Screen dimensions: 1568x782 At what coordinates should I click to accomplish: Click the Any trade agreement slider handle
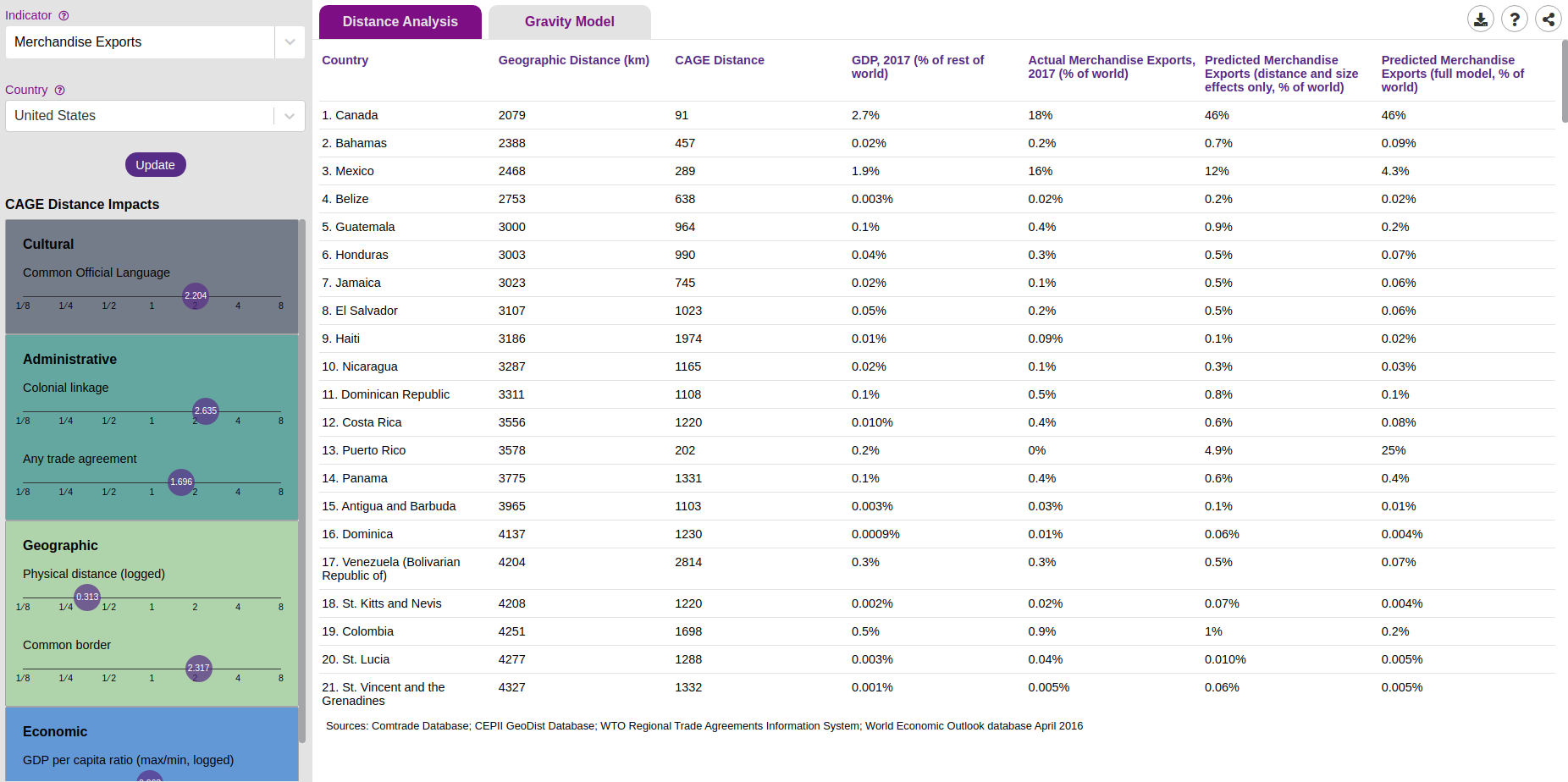coord(181,482)
